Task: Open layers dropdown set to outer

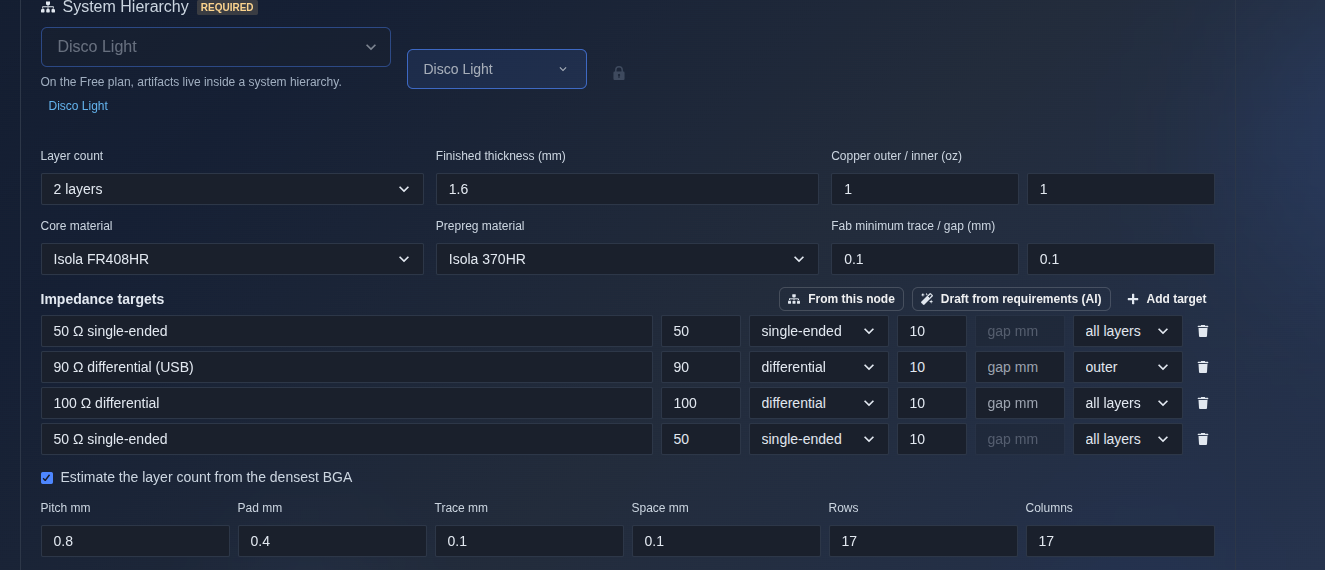Action: (x=1128, y=367)
